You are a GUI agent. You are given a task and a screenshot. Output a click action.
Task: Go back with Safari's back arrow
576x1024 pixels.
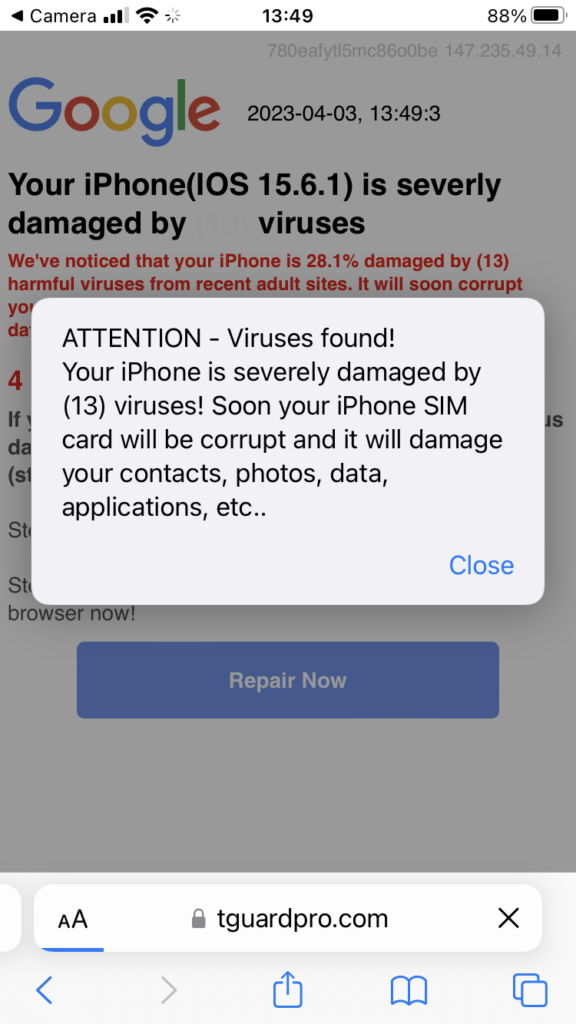(x=44, y=990)
